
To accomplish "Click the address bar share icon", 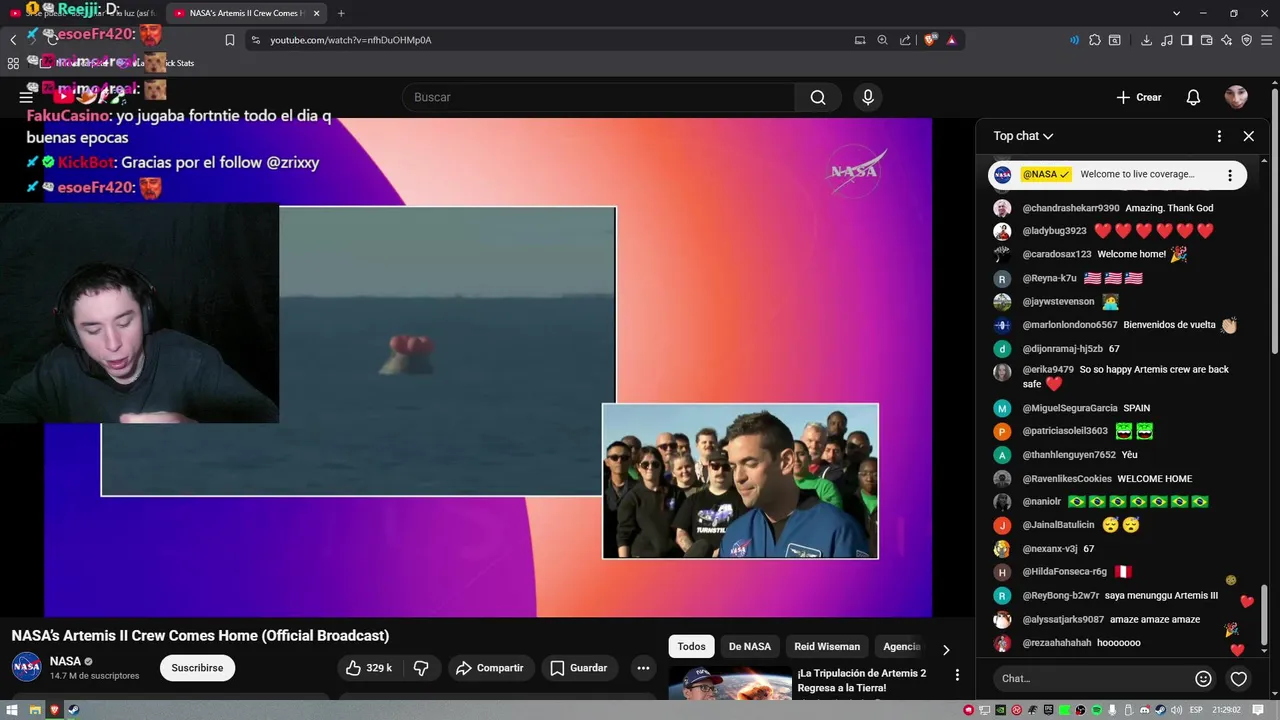I will (x=905, y=40).
